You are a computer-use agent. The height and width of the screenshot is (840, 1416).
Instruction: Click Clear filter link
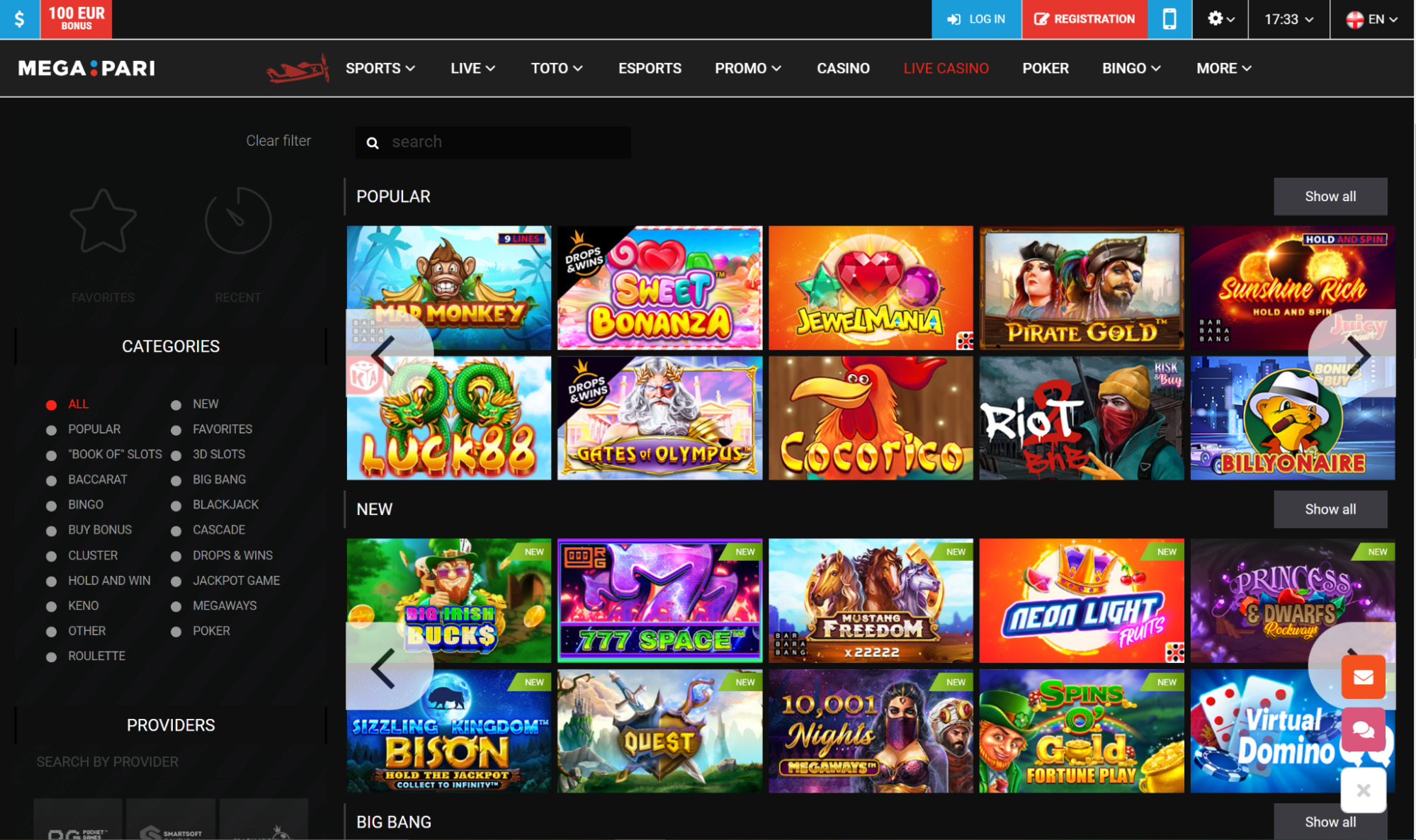coord(278,141)
